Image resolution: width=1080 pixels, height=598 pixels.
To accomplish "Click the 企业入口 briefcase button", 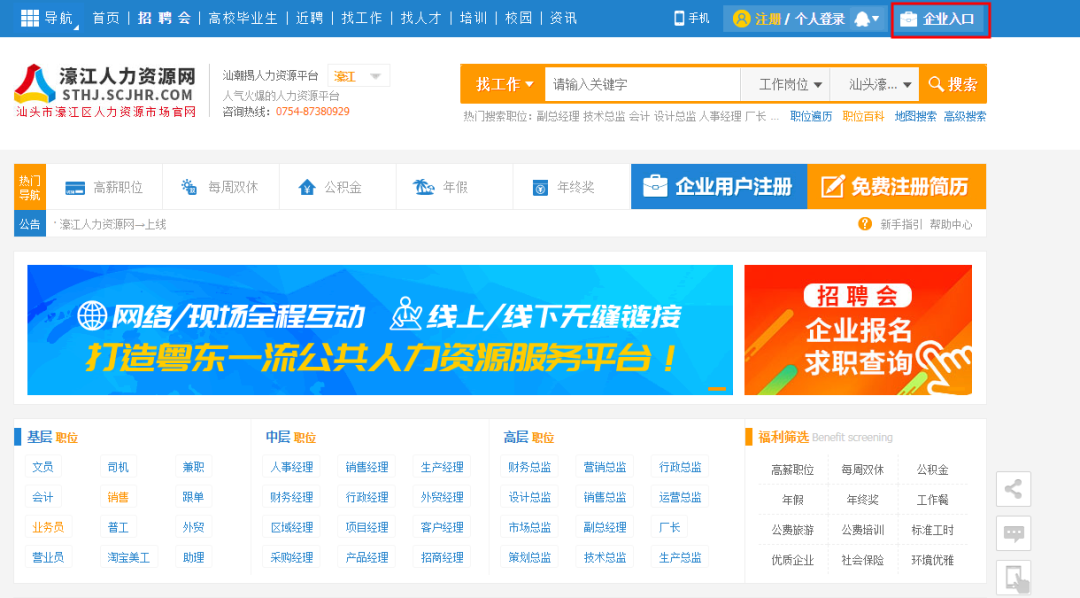I will (x=939, y=19).
